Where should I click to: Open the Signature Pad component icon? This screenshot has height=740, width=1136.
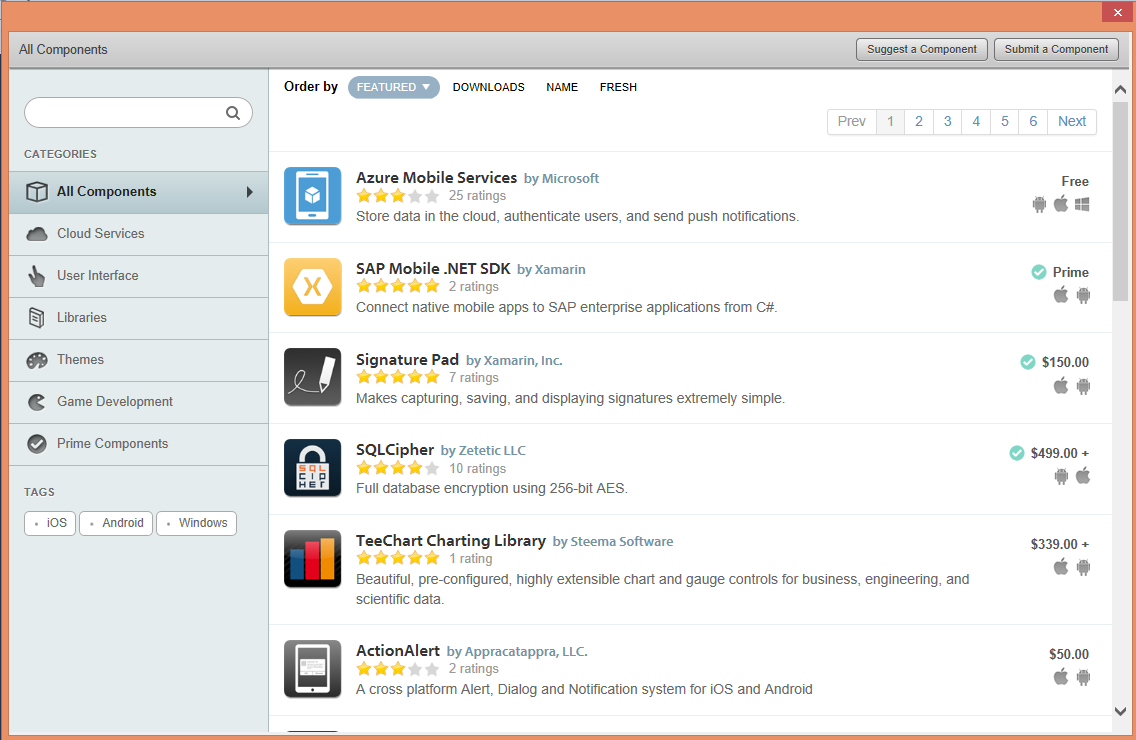(x=312, y=377)
